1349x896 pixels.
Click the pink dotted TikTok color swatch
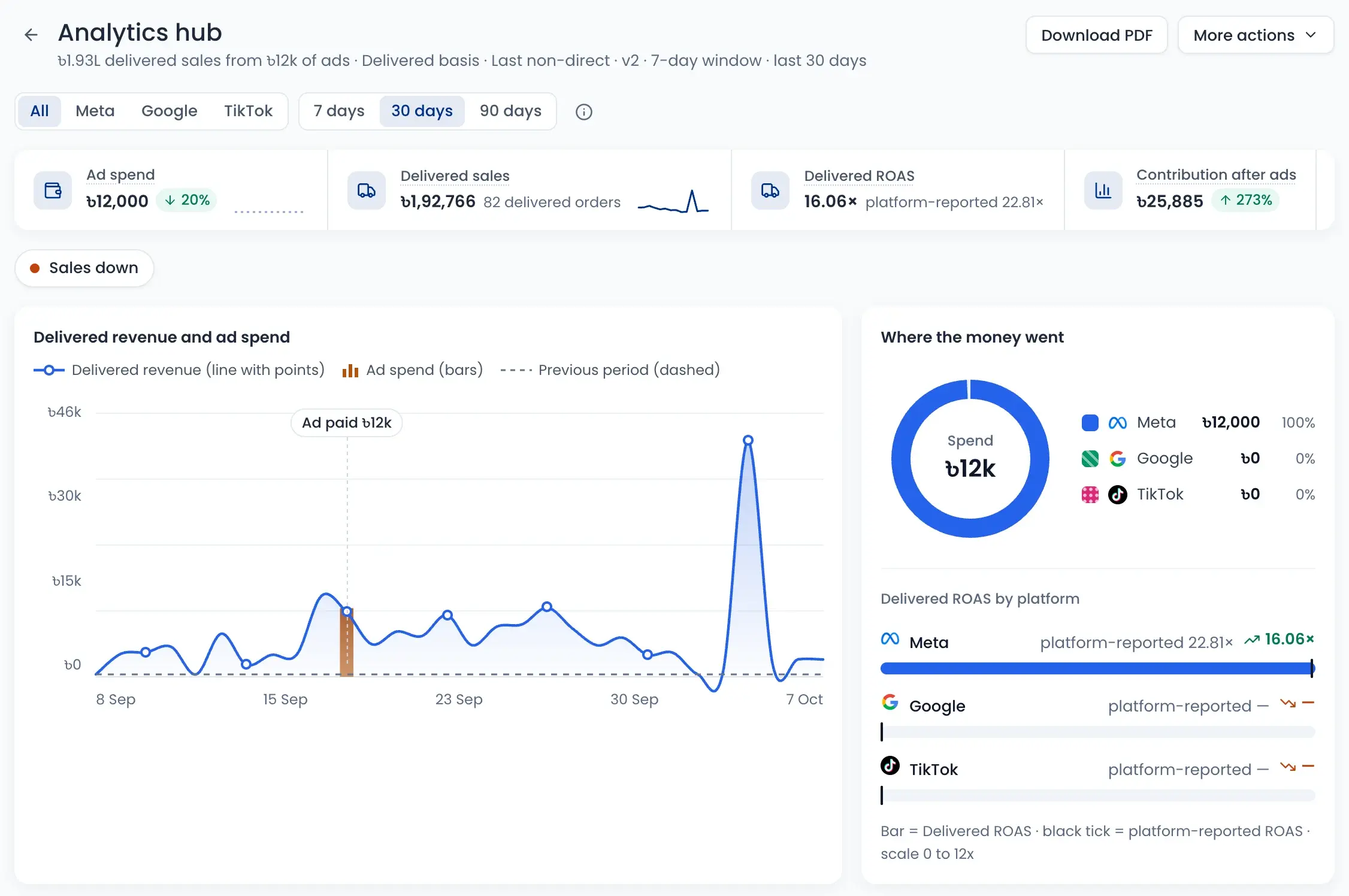[x=1090, y=495]
